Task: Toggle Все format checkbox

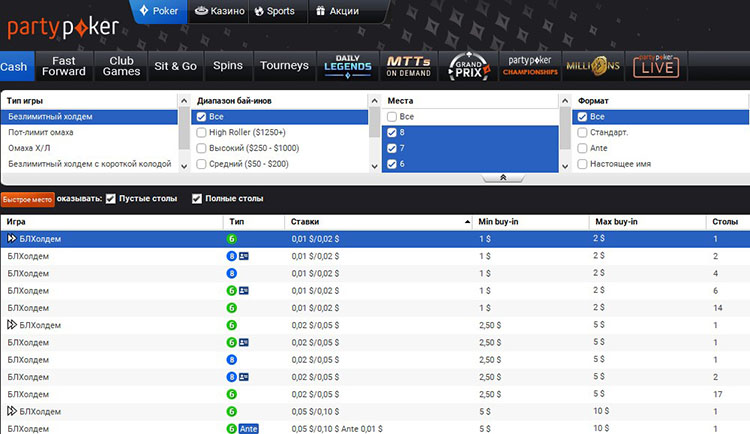Action: [x=582, y=117]
